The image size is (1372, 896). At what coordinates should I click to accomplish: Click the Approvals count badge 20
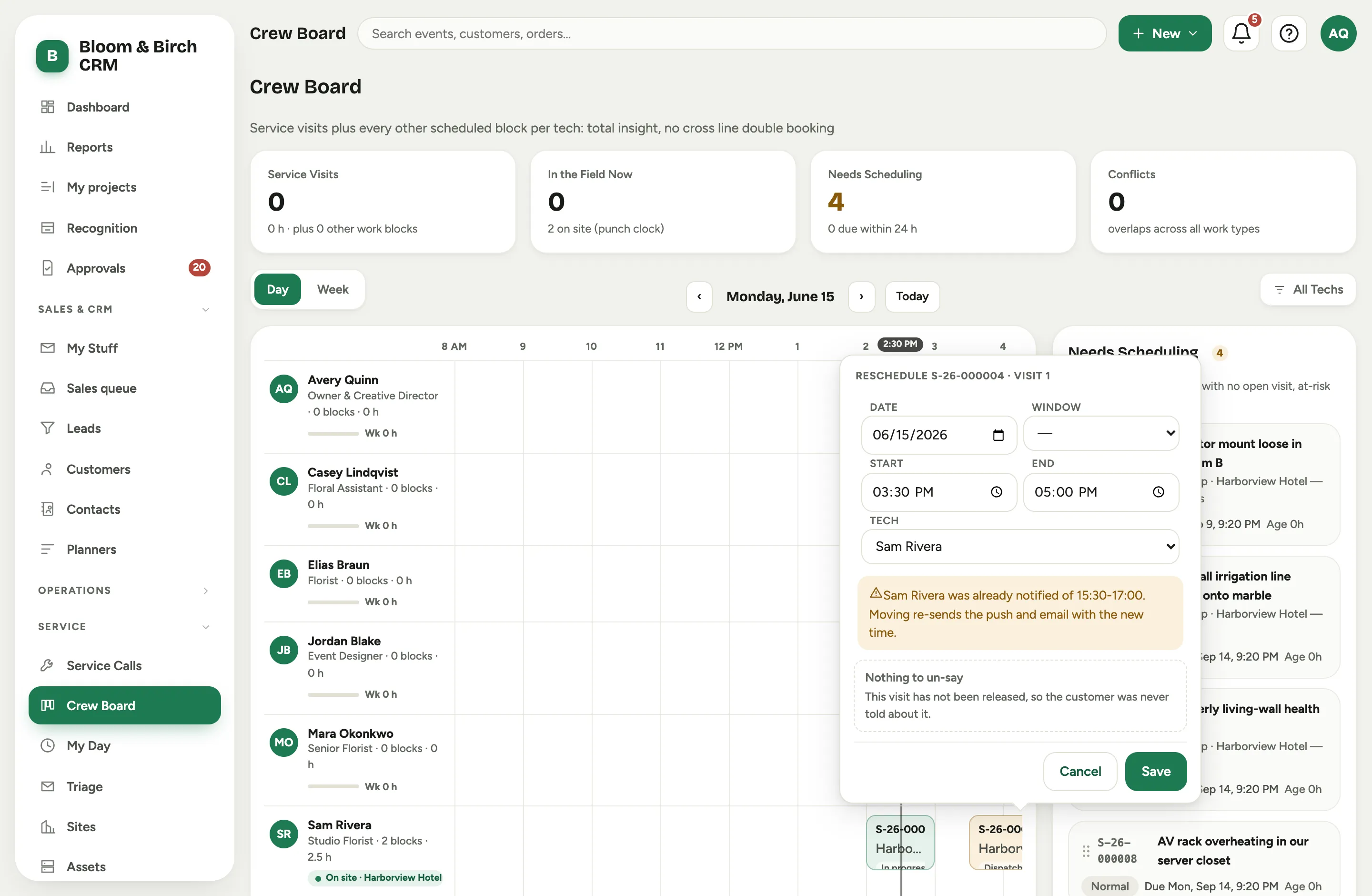point(199,267)
